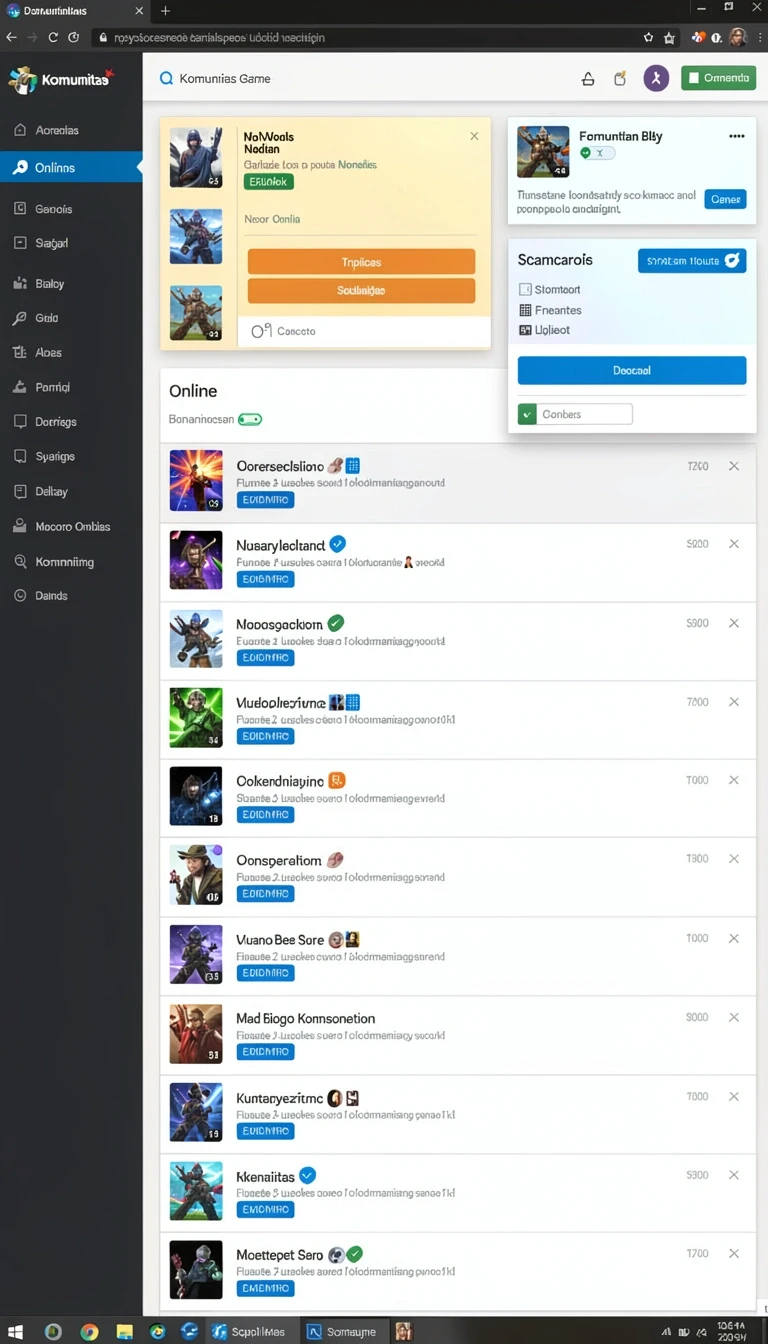Close the yellow NolWoals Nodian card
Screen dimensions: 768x1344
point(474,136)
